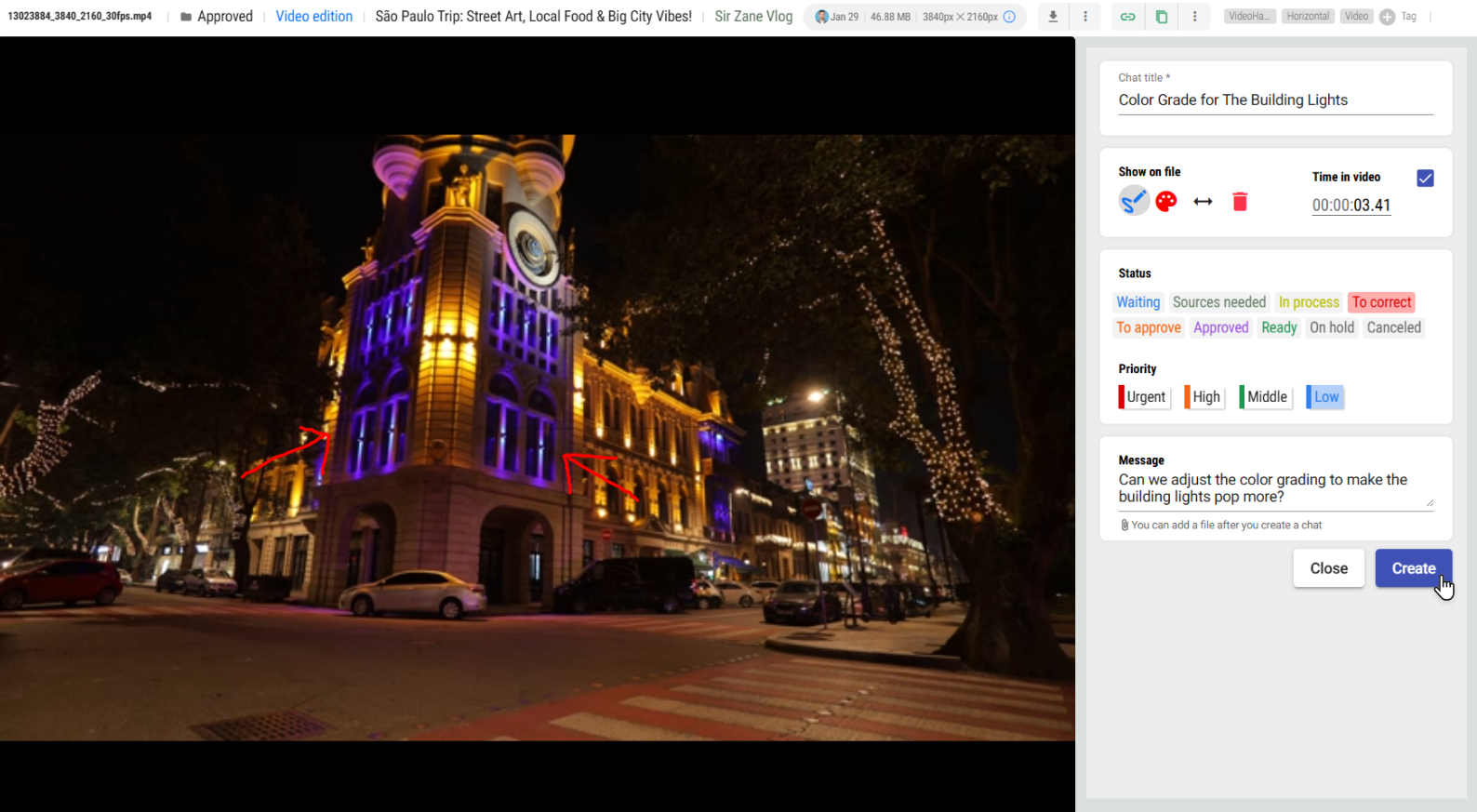Copy the file link with chain icon
This screenshot has height=812, width=1477.
pyautogui.click(x=1127, y=17)
